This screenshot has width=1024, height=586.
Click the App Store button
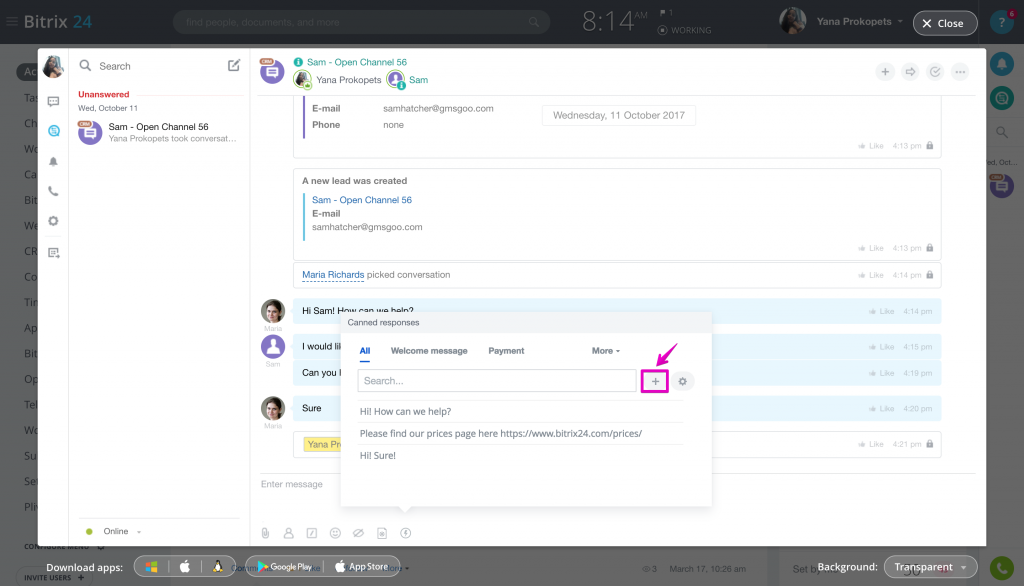361,567
